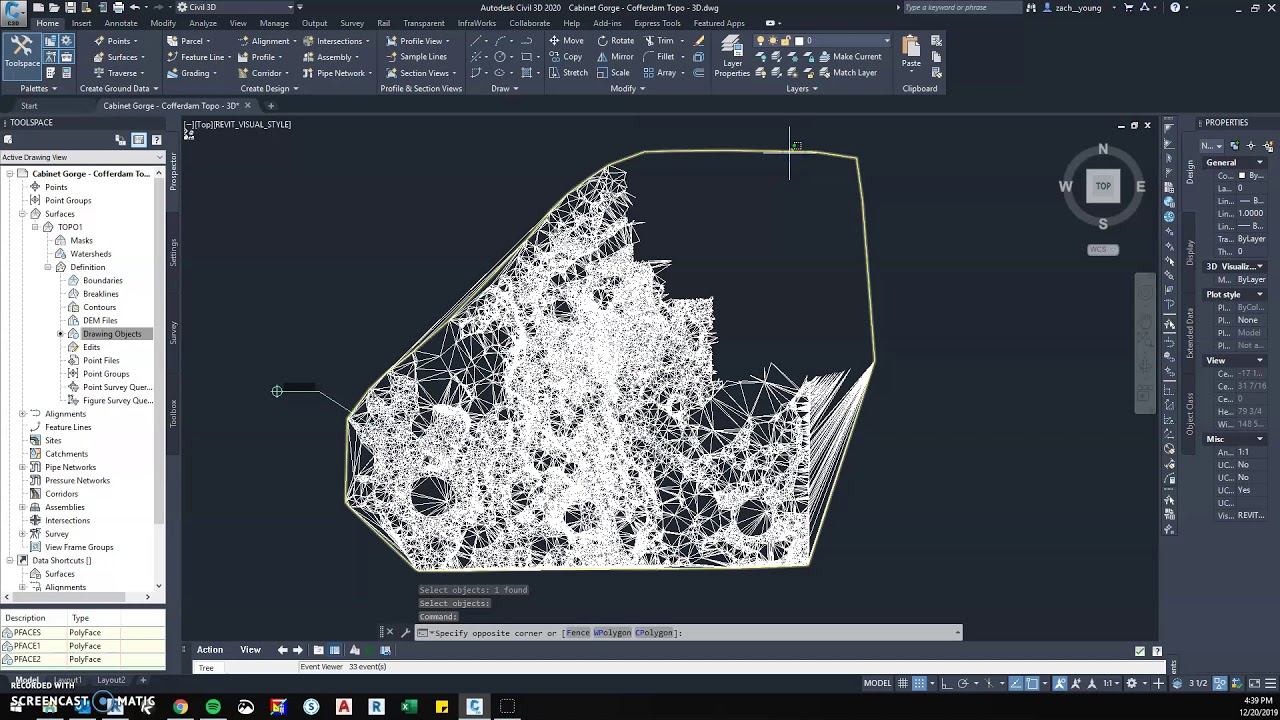This screenshot has width=1280, height=720.
Task: Select Drawing Objects in Toolspace tree
Action: tap(112, 334)
